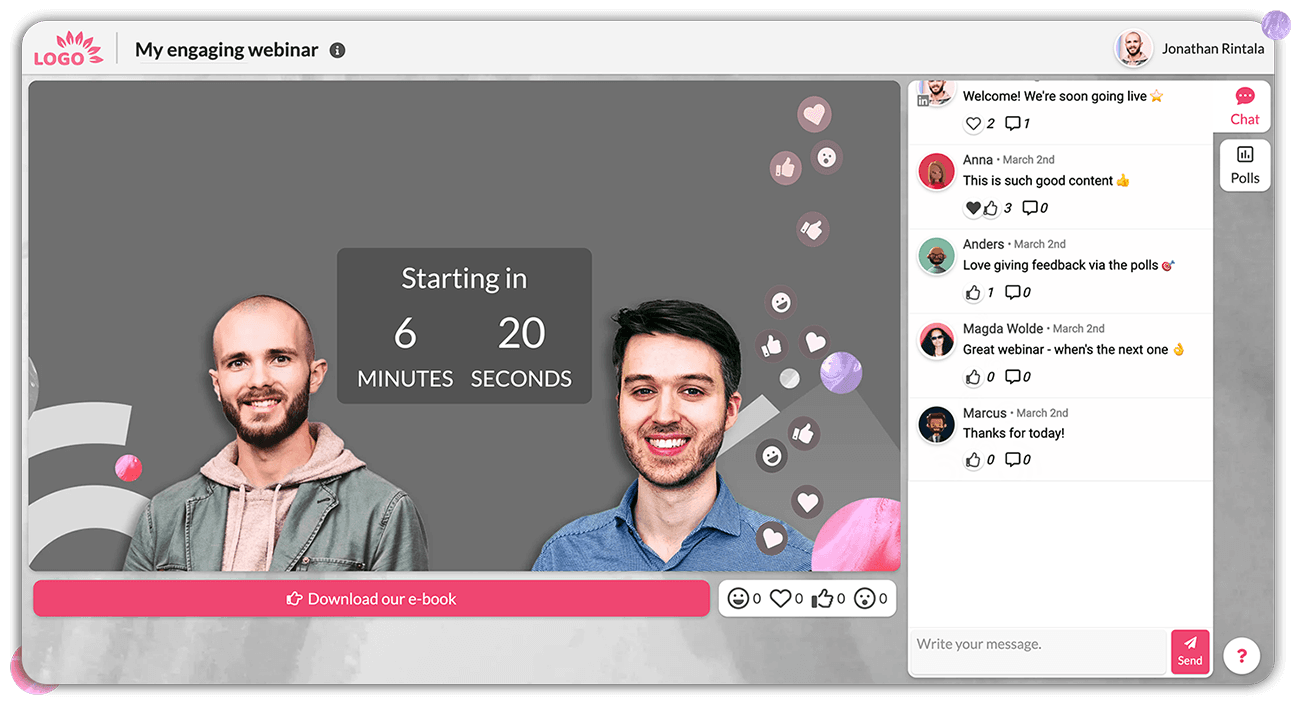Toggle heart on the Welcome message
This screenshot has height=701, width=1300.
point(973,124)
